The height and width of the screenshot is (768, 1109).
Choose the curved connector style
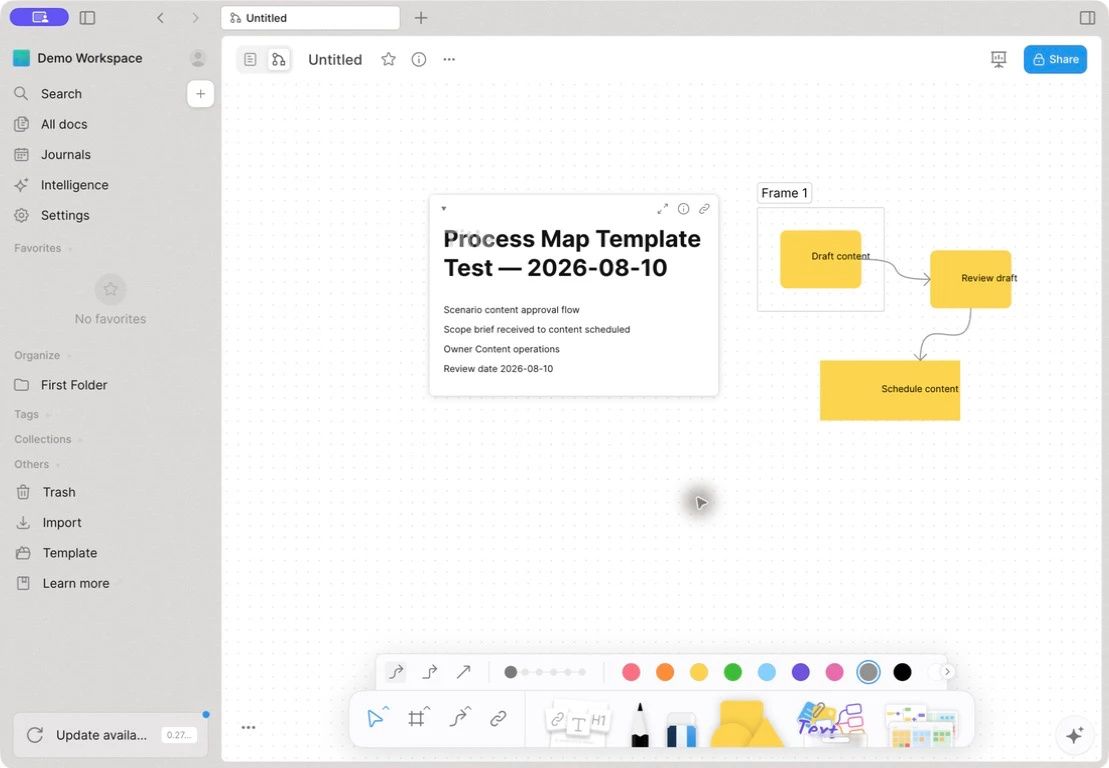point(396,672)
